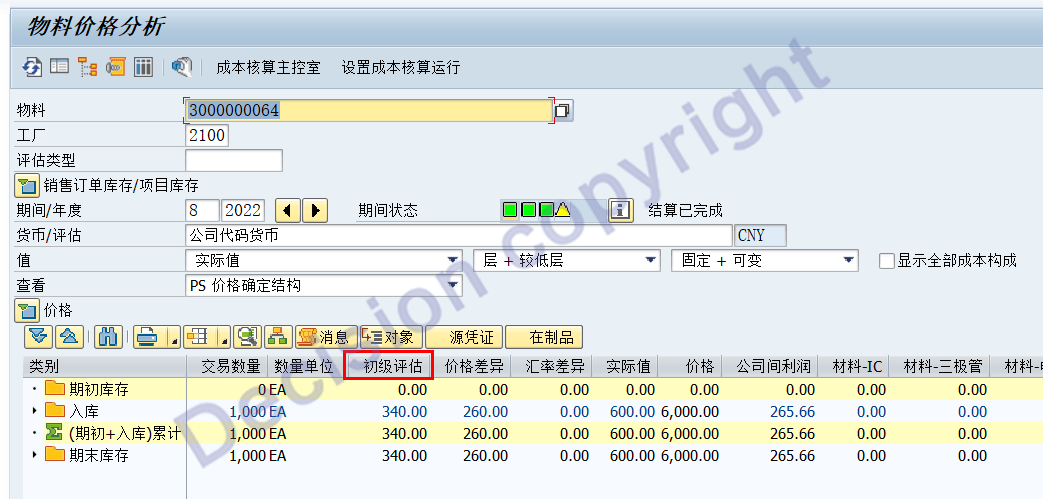This screenshot has height=499, width=1043.
Task: Open 成本核算主控室 from the toolbar
Action: [268, 67]
